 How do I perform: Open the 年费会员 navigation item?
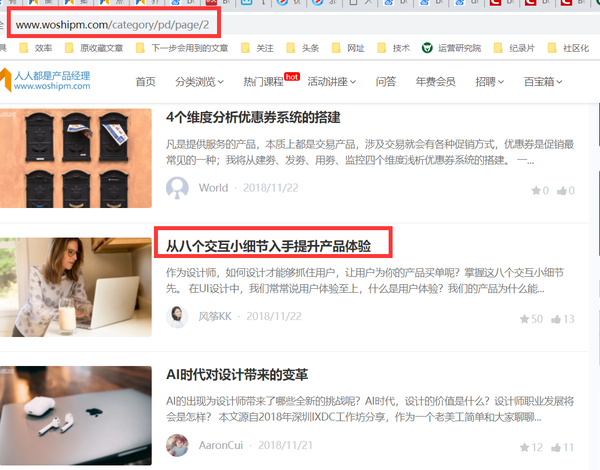(x=435, y=82)
